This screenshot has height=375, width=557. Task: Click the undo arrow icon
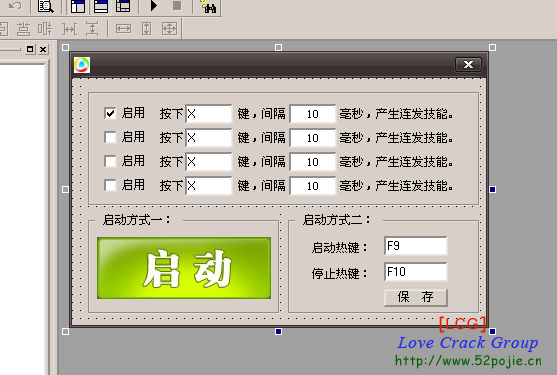pos(15,6)
